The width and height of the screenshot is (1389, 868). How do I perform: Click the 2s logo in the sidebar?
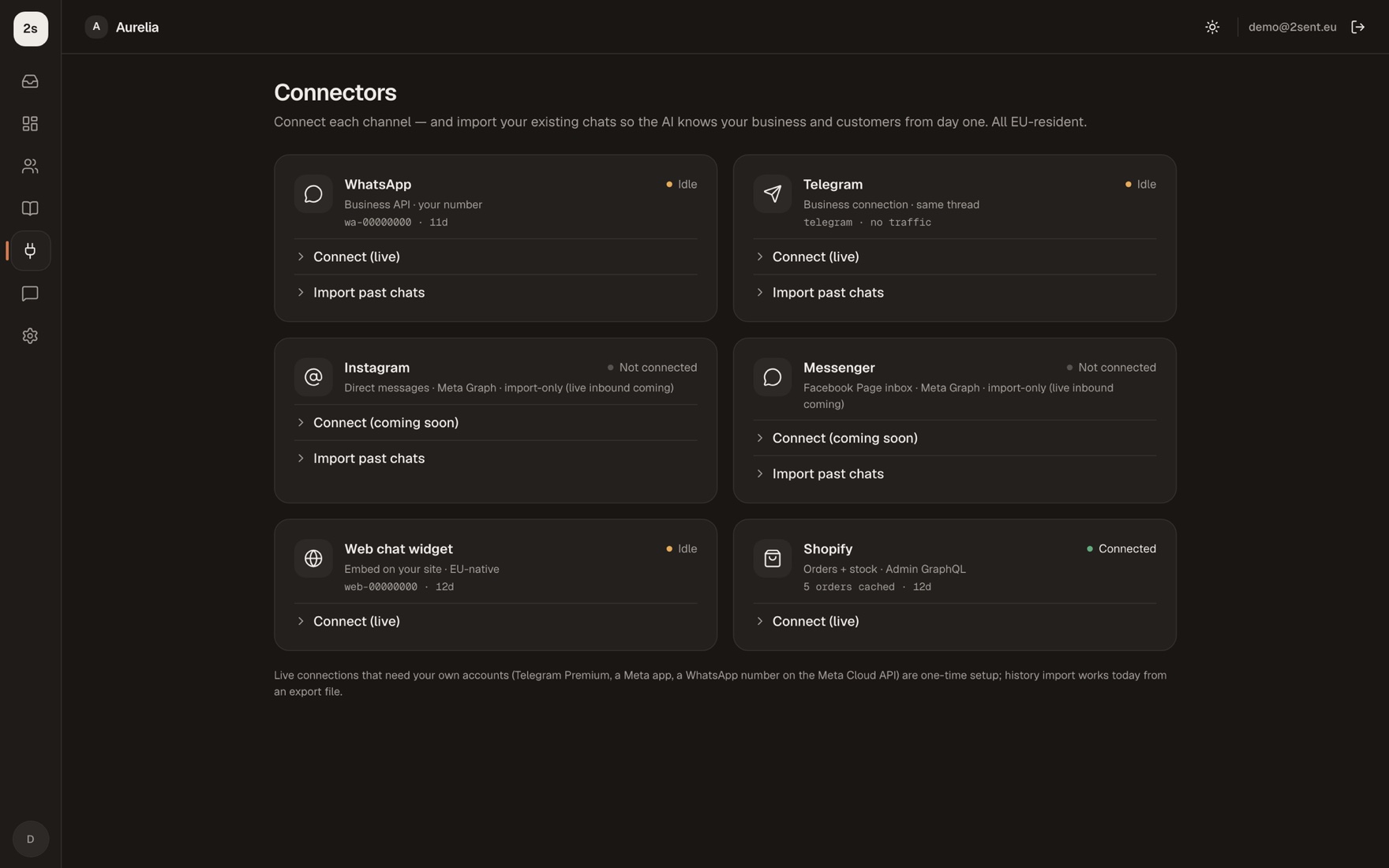31,28
